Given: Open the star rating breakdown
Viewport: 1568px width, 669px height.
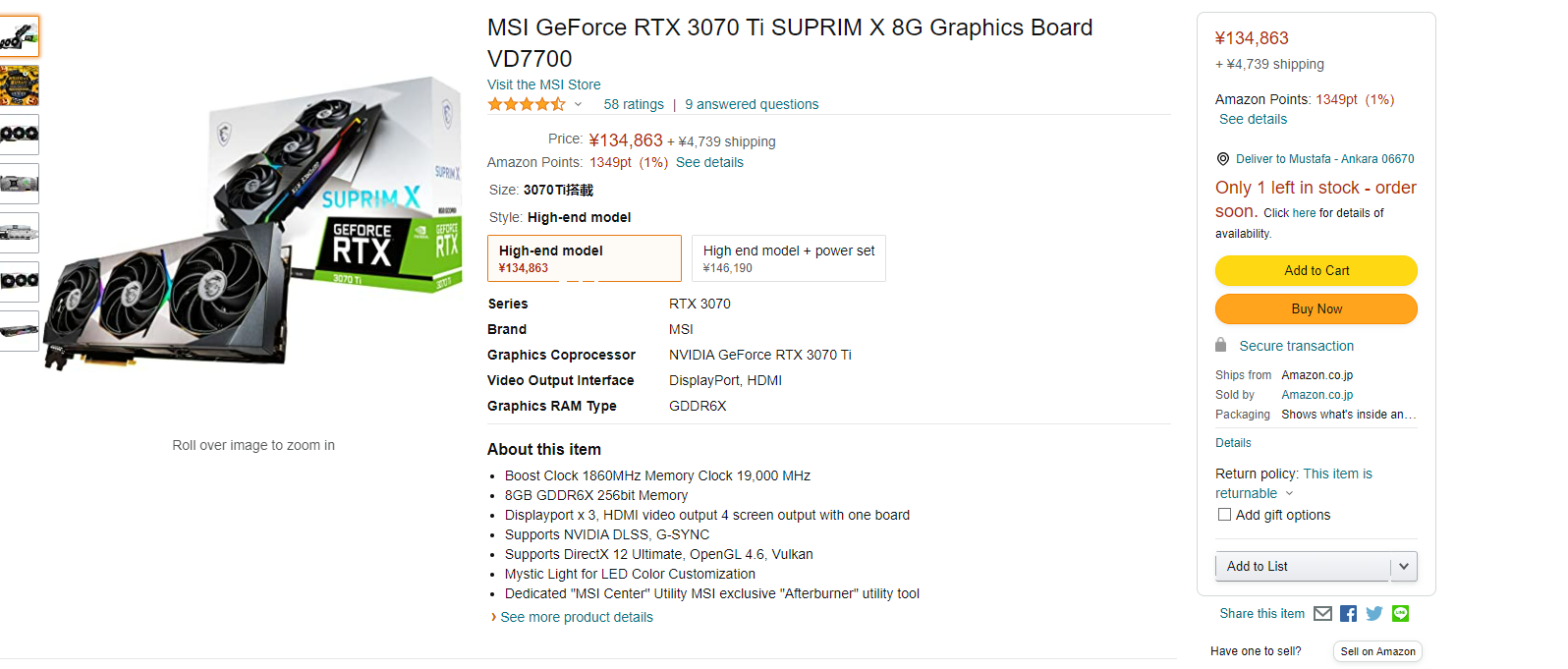Looking at the screenshot, I should coord(578,105).
